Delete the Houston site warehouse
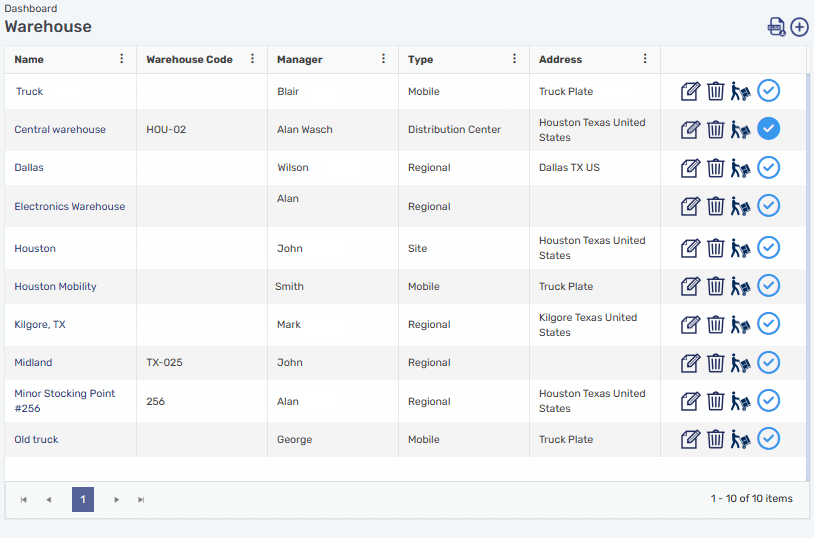The height and width of the screenshot is (538, 814). (x=715, y=248)
